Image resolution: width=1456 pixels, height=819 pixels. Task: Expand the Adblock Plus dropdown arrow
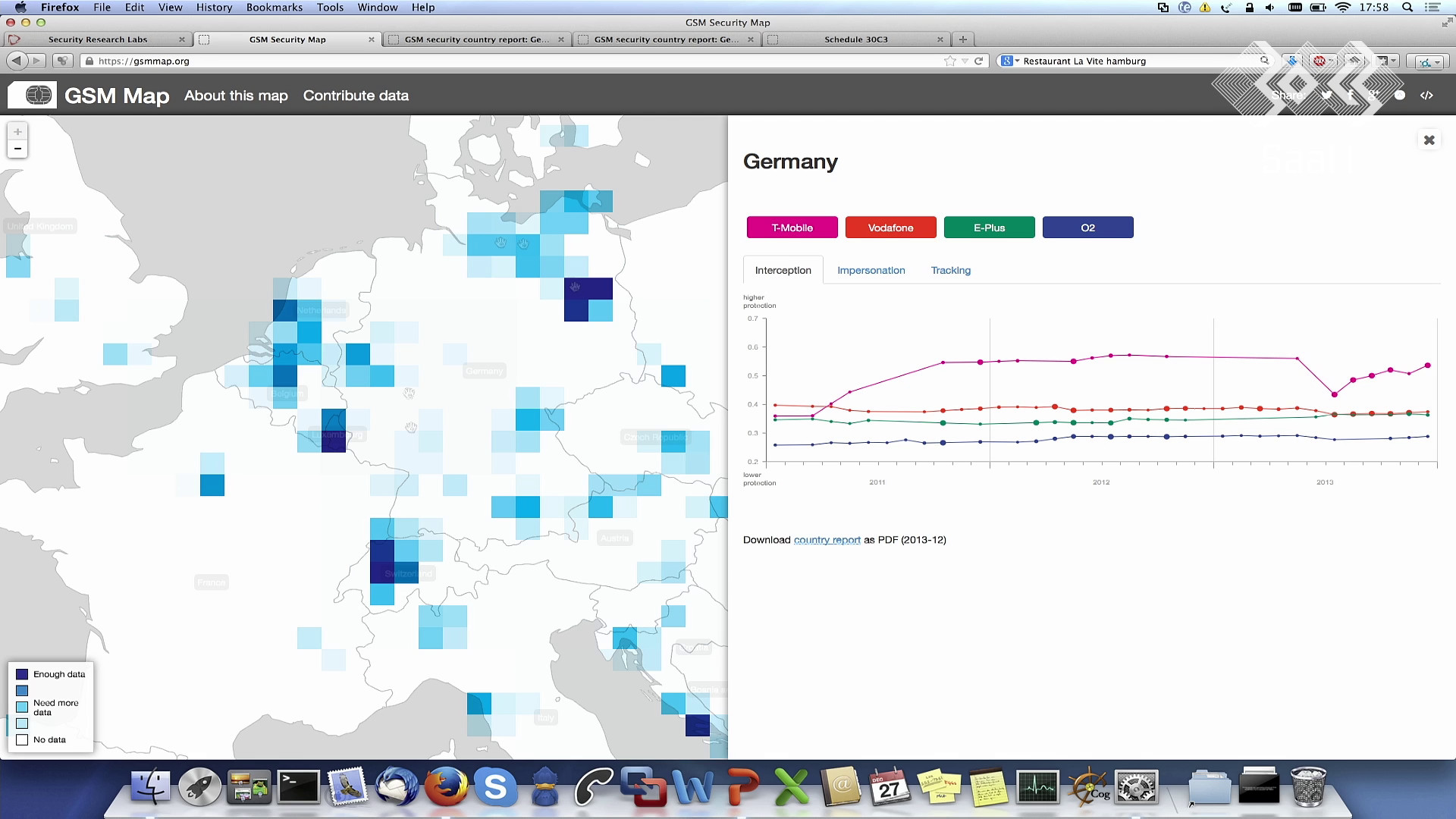(1330, 61)
